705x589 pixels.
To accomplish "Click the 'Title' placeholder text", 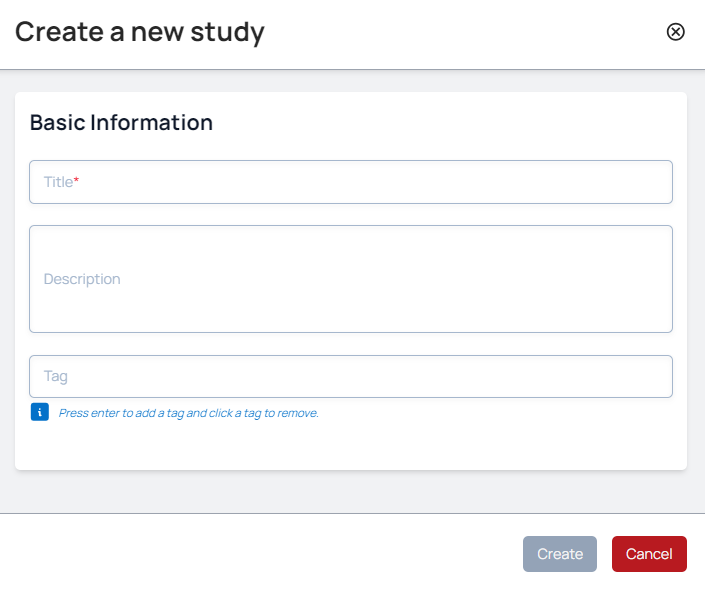I will coord(58,182).
